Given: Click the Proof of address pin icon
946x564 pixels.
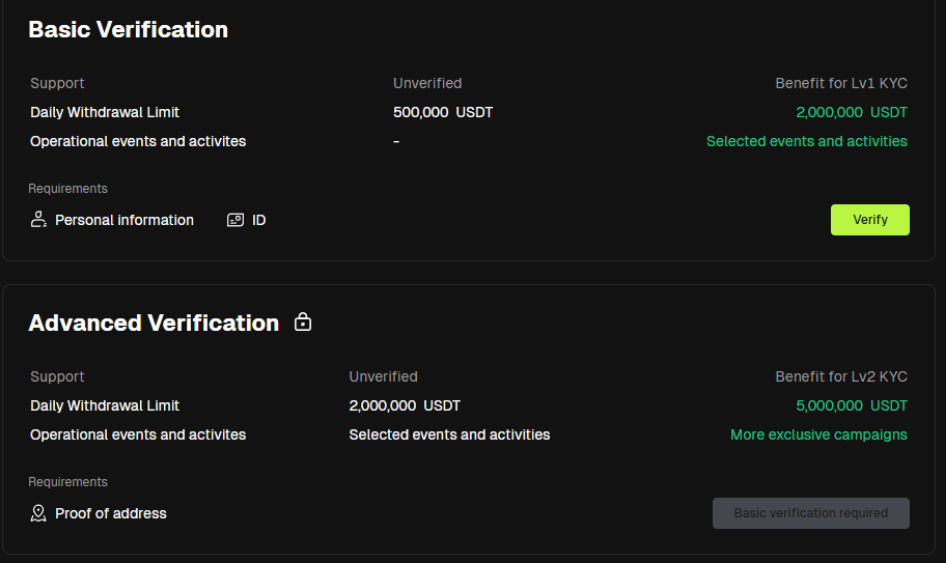Looking at the screenshot, I should pyautogui.click(x=39, y=513).
